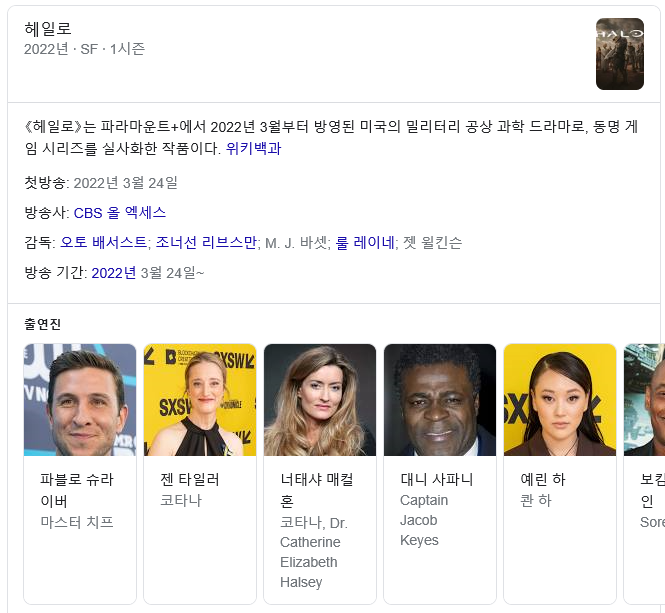Click the 예린 하 name text

[543, 479]
